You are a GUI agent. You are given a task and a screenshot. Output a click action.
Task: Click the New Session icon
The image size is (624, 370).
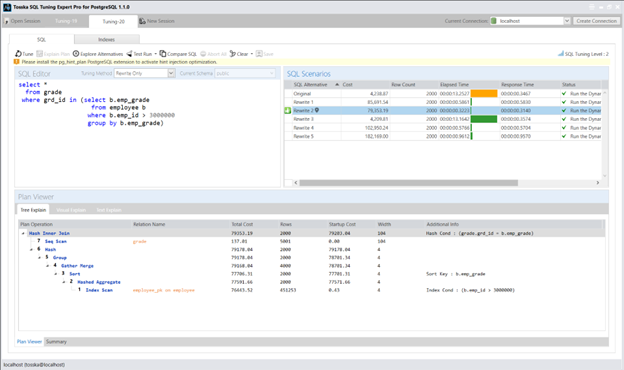click(x=142, y=21)
